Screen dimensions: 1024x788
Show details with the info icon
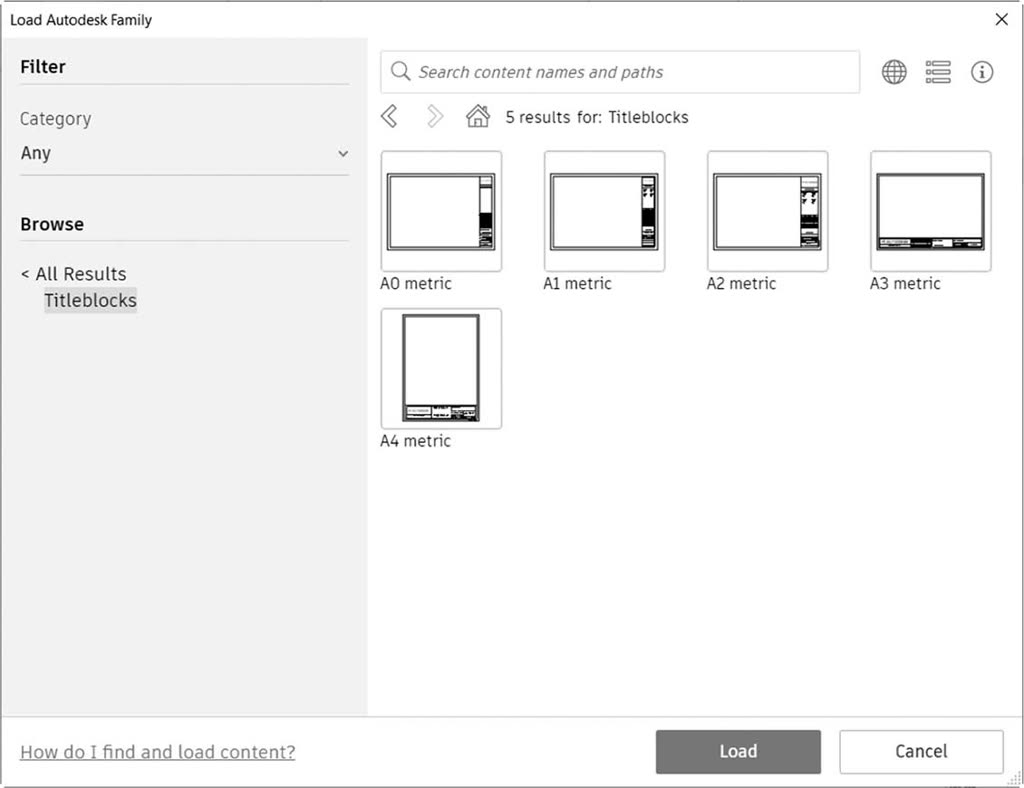click(982, 72)
